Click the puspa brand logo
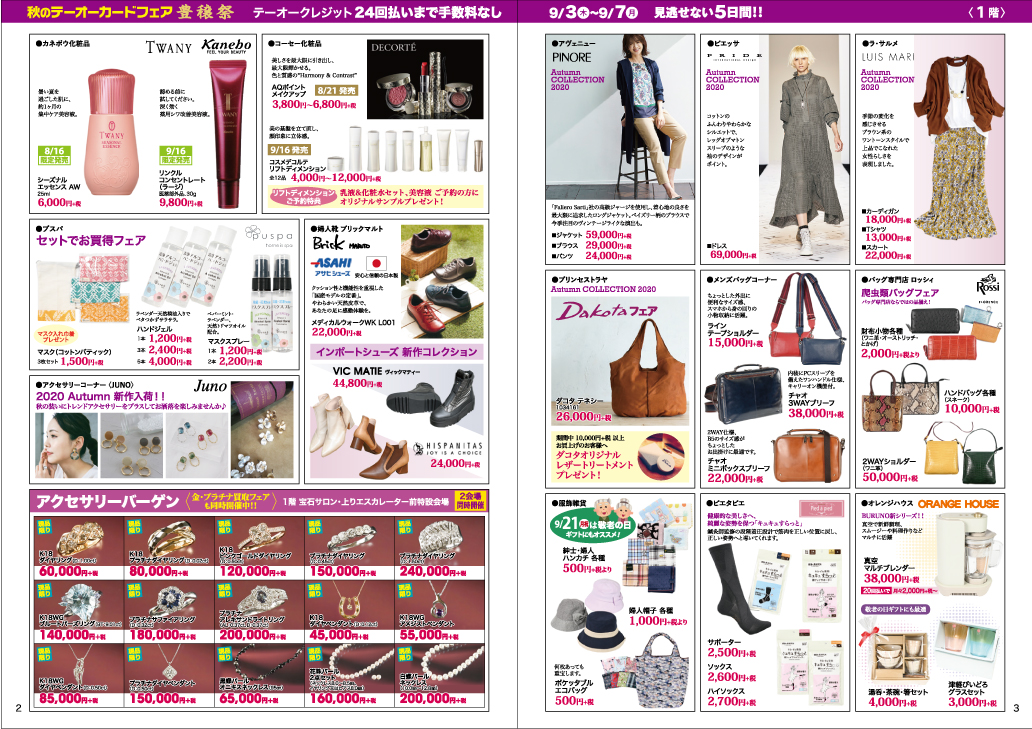The height and width of the screenshot is (729, 1032). pos(269,236)
